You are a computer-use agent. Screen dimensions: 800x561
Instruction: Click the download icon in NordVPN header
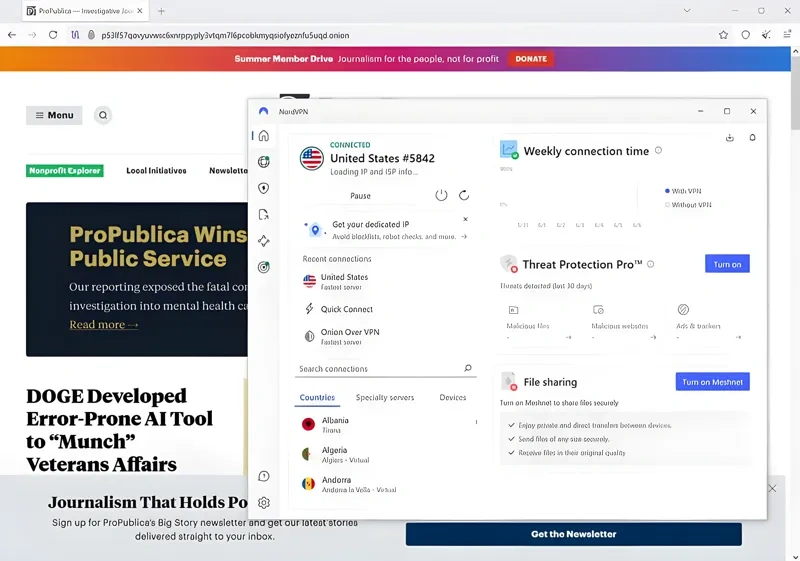pos(730,138)
